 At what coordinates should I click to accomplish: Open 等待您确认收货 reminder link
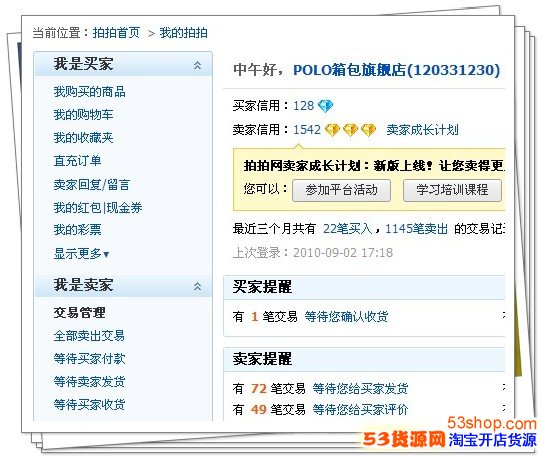(346, 317)
